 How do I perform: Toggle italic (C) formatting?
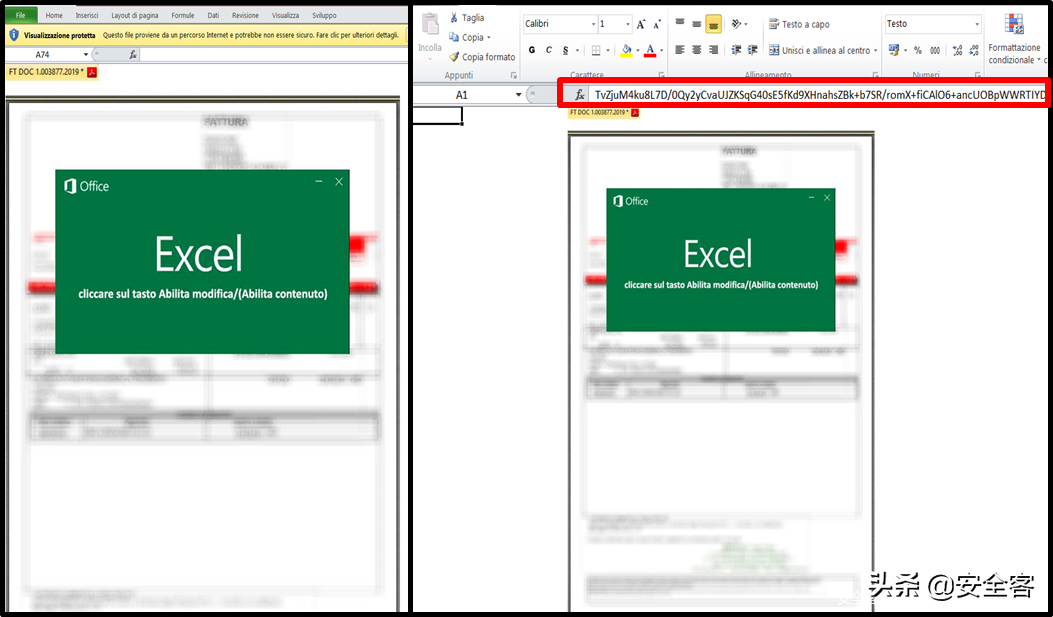coord(548,50)
